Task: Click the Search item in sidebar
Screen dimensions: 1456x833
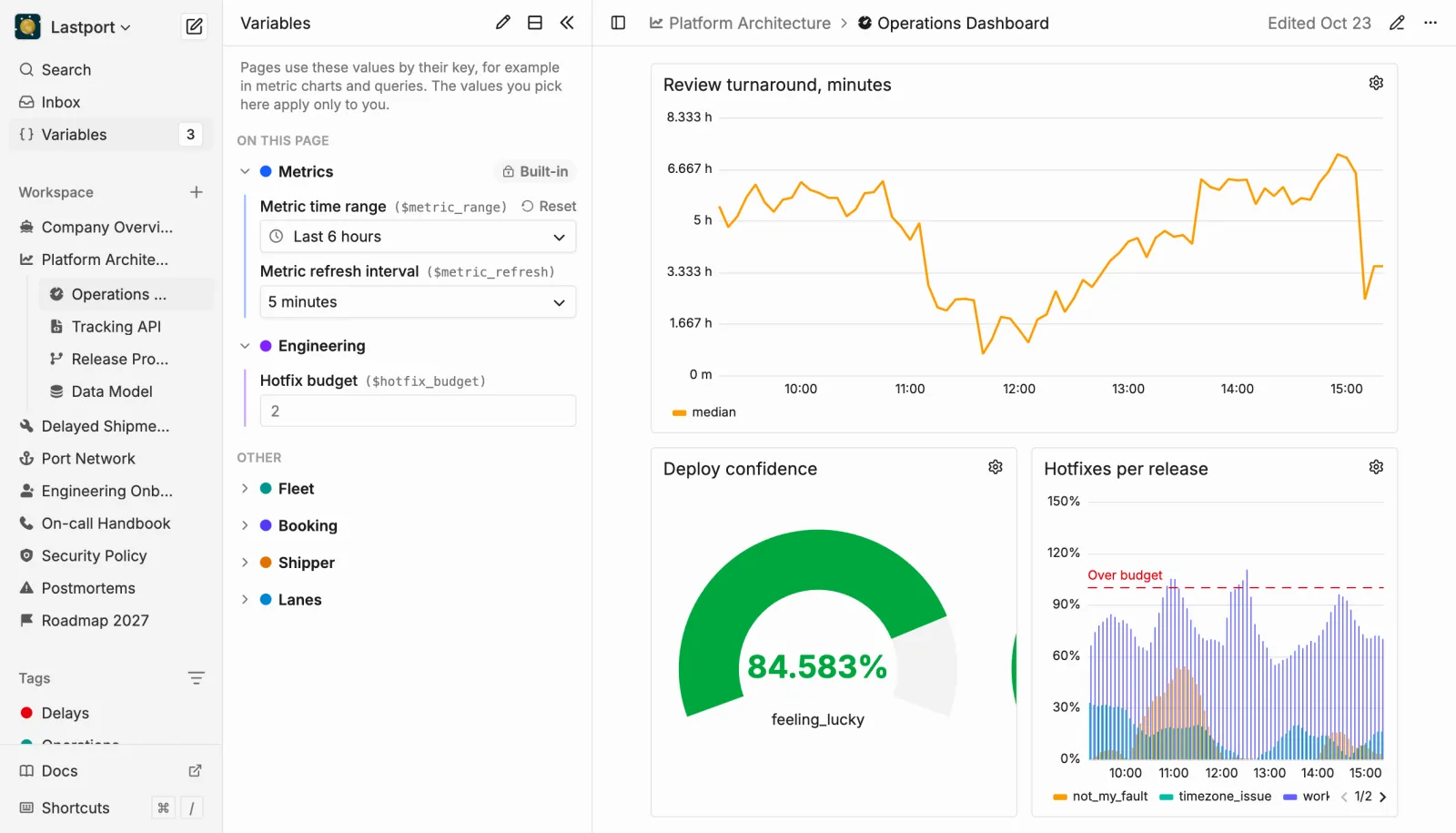Action: click(111, 70)
